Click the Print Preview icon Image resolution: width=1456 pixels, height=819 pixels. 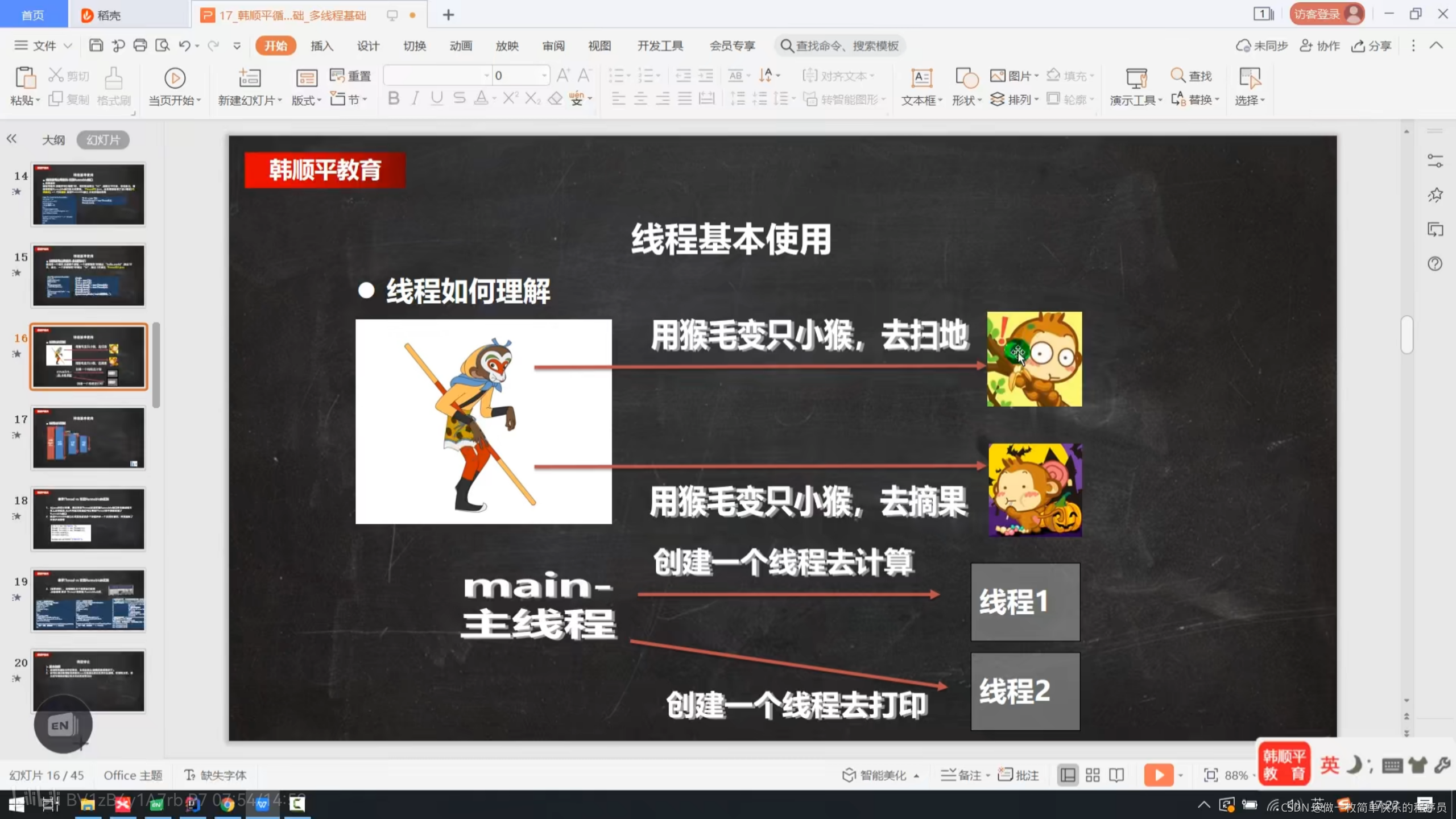click(163, 45)
